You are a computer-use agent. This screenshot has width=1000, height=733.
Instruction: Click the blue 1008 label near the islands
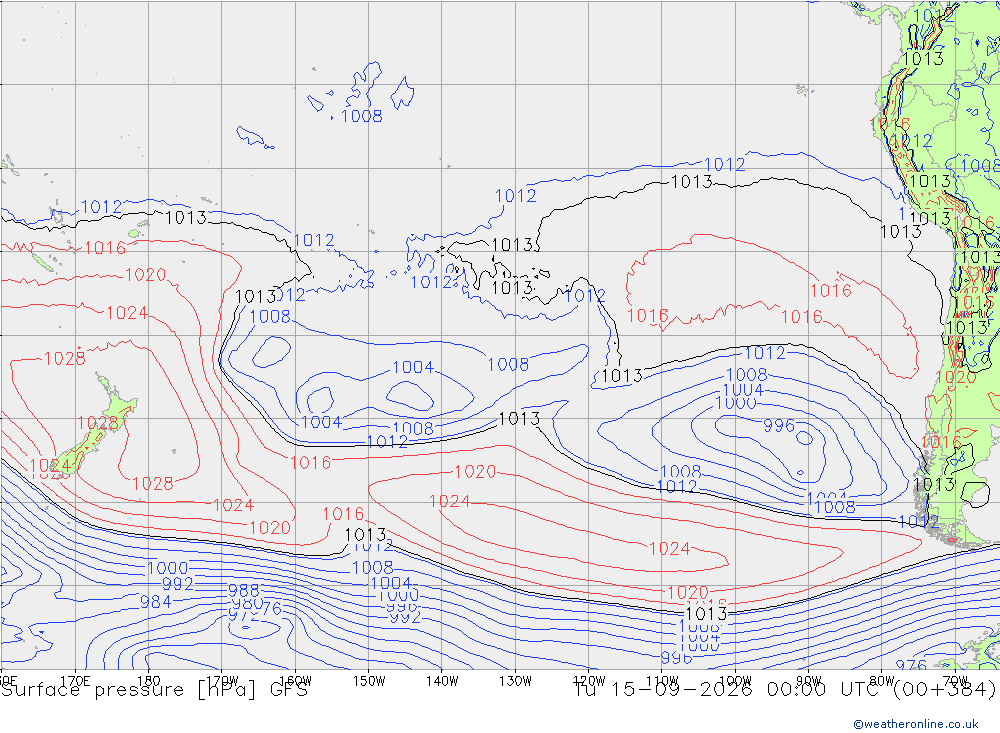coord(362,116)
